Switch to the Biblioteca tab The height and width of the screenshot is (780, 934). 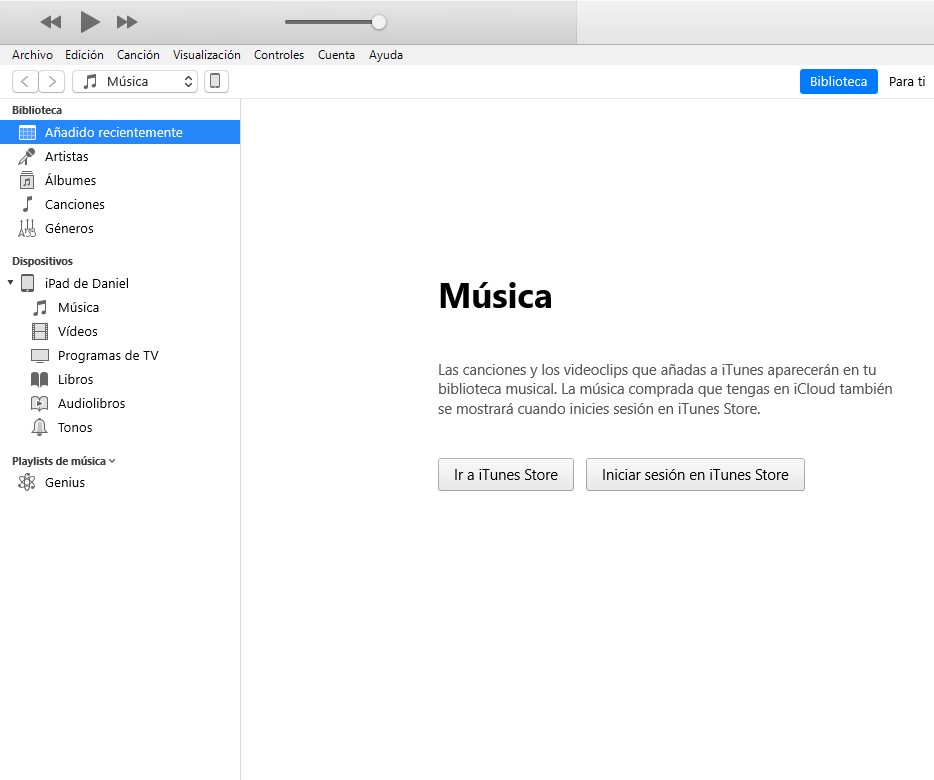(x=838, y=82)
